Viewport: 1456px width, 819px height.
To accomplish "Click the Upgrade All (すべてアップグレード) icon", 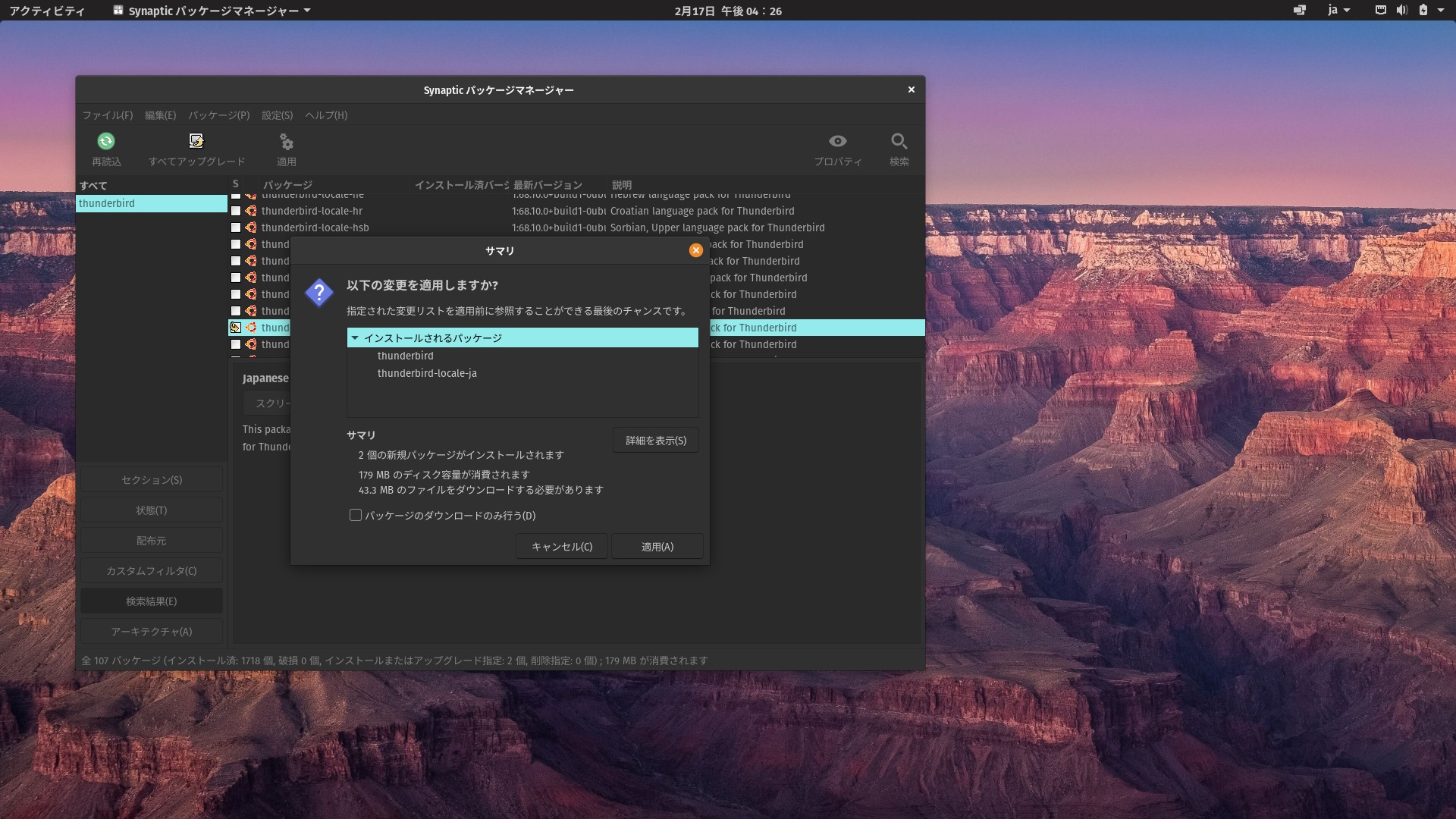I will (x=196, y=141).
